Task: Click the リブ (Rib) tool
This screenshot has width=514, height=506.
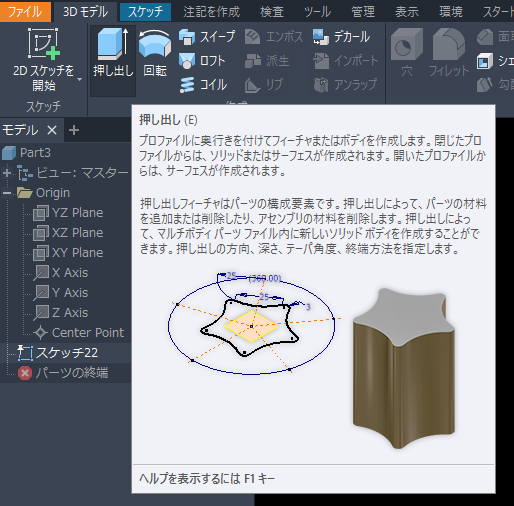Action: 264,85
